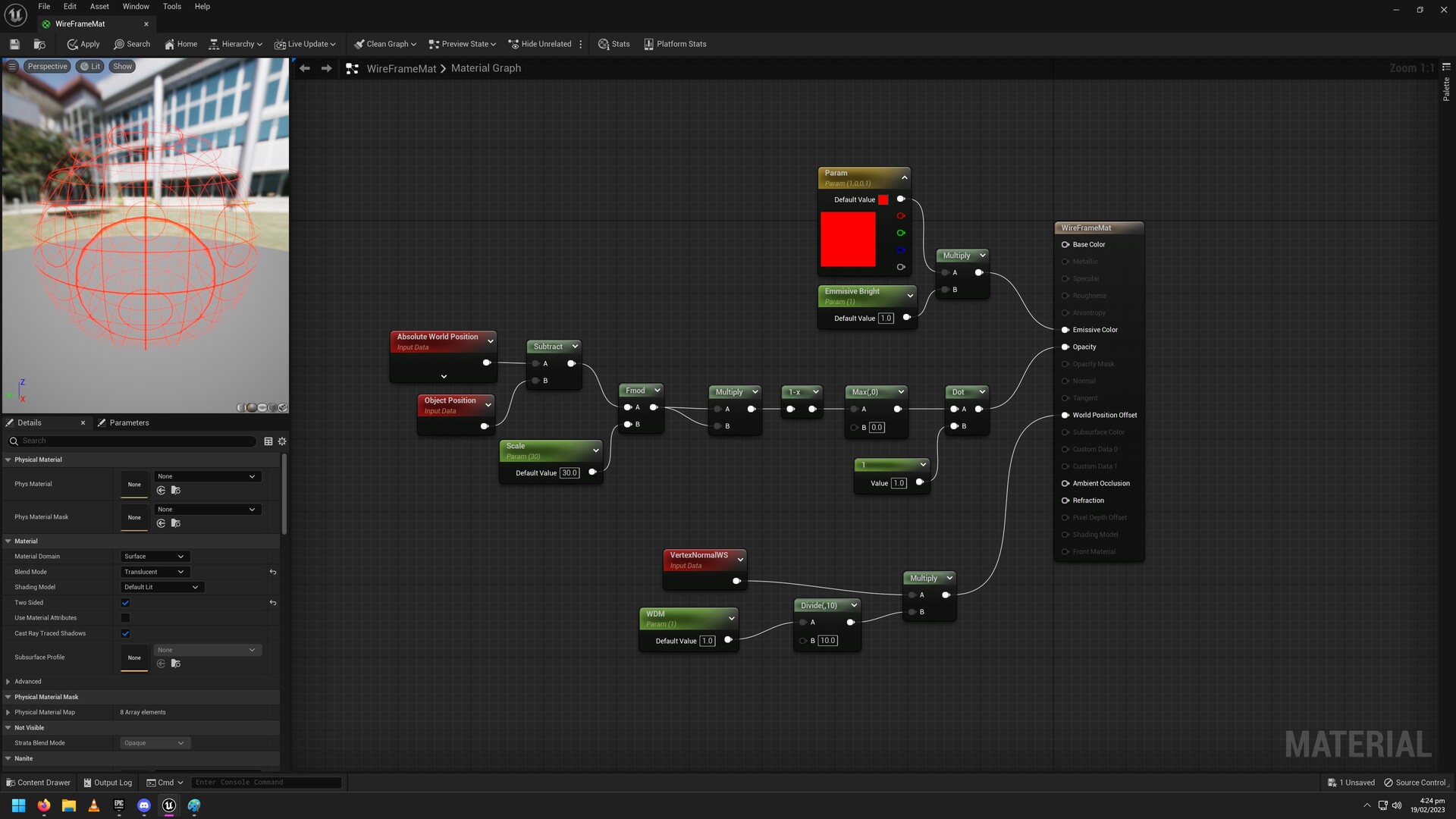Screen dimensions: 1456x819
Task: Disable the Two Sided checkbox
Action: 125,602
